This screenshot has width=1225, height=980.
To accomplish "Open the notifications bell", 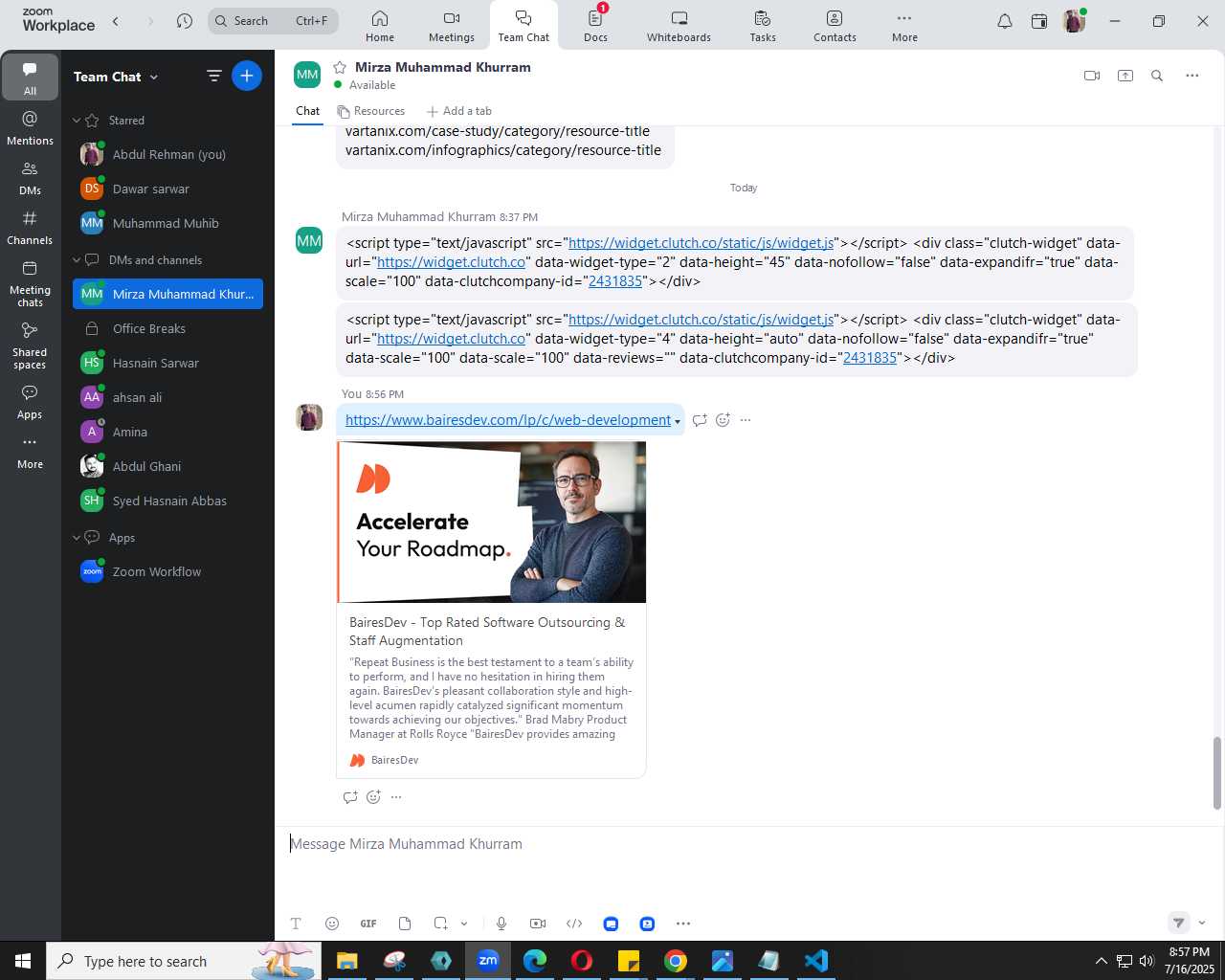I will click(x=1005, y=21).
